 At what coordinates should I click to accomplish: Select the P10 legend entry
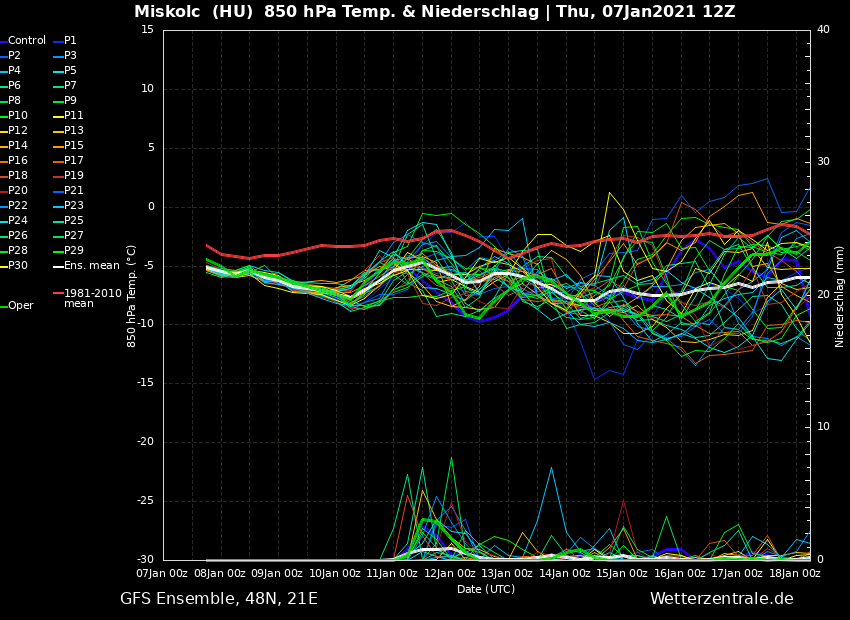(x=18, y=116)
